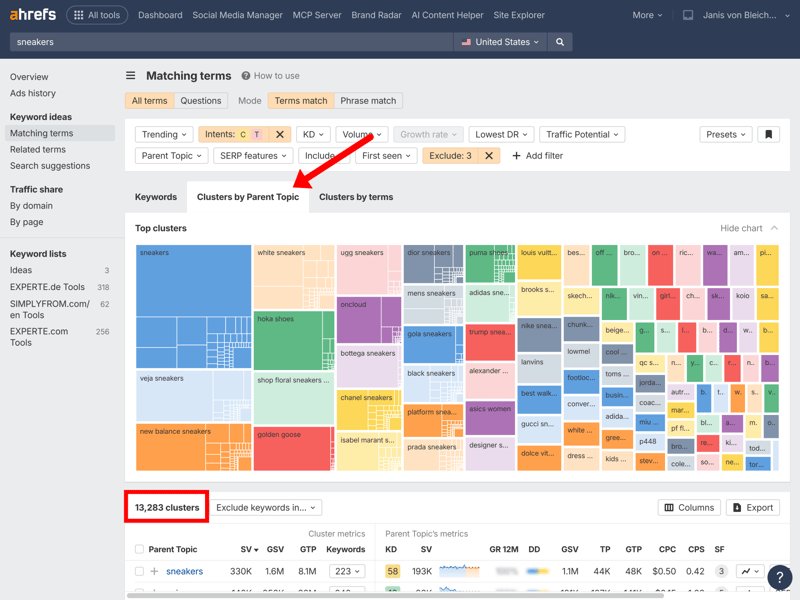The height and width of the screenshot is (600, 800).
Task: Check the sneakers row checkbox
Action: (x=139, y=572)
